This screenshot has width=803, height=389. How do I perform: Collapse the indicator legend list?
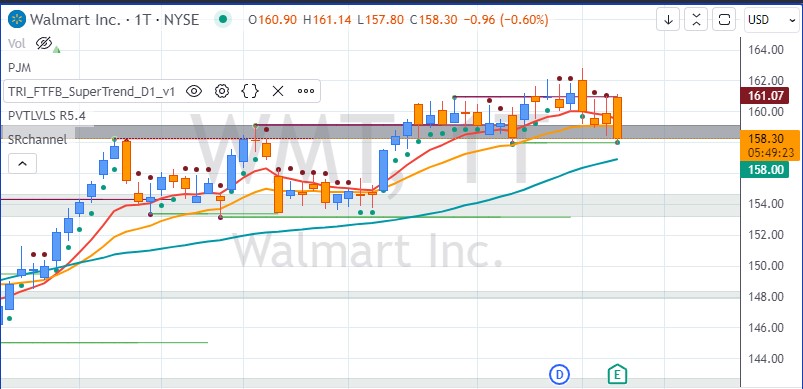[23, 164]
